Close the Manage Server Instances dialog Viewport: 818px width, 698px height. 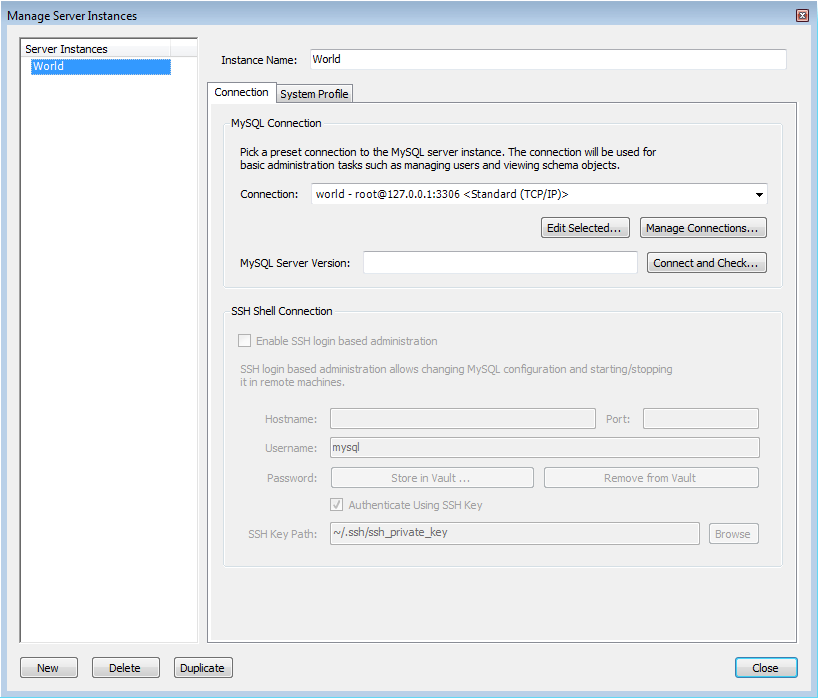click(765, 667)
